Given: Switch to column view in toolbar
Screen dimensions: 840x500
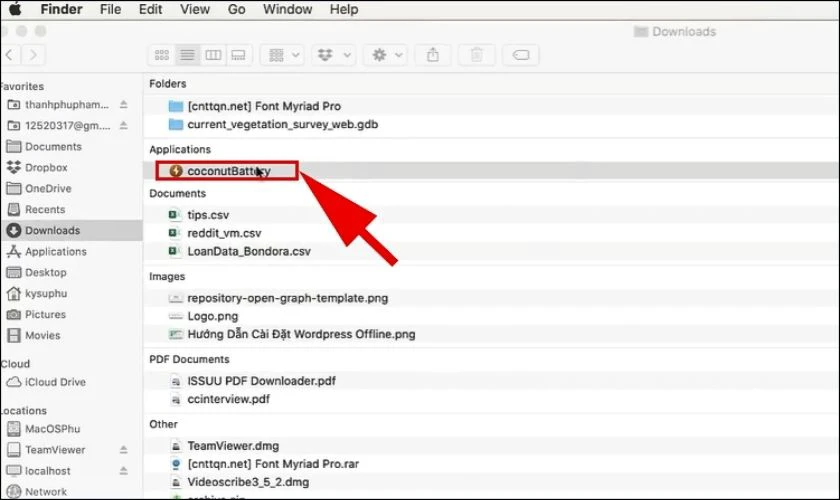Looking at the screenshot, I should [213, 55].
